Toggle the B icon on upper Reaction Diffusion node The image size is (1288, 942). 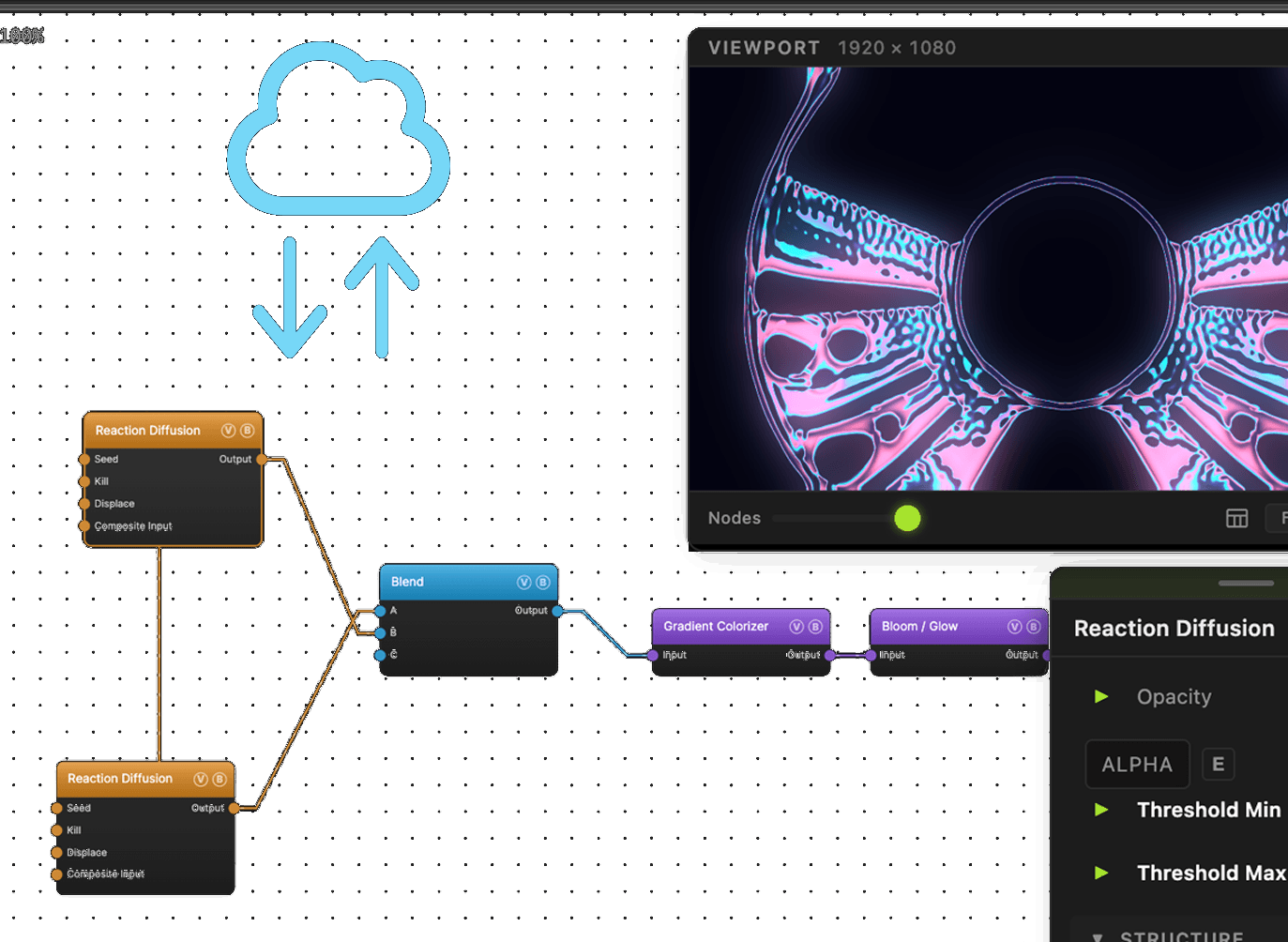tap(248, 431)
